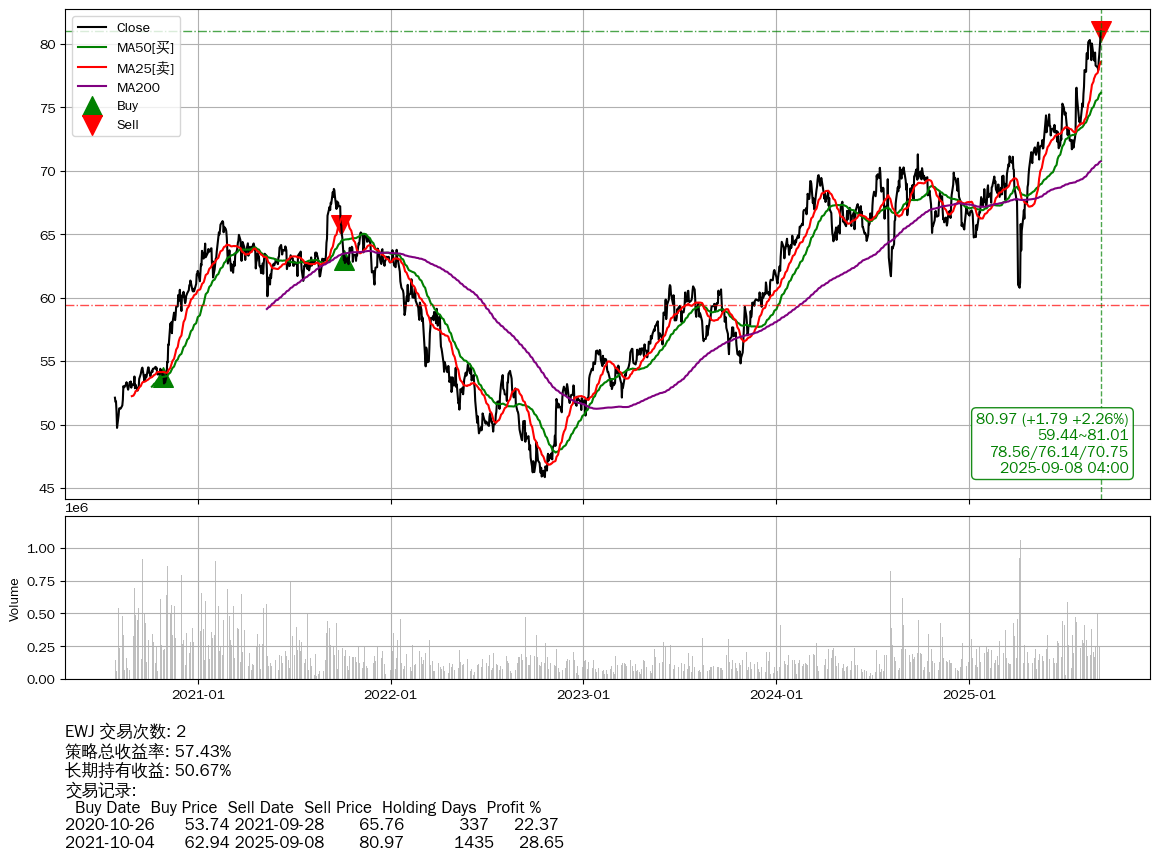Click the red Sell marker at chart top-right
Viewport: 1160px width, 860px height.
[x=1101, y=31]
